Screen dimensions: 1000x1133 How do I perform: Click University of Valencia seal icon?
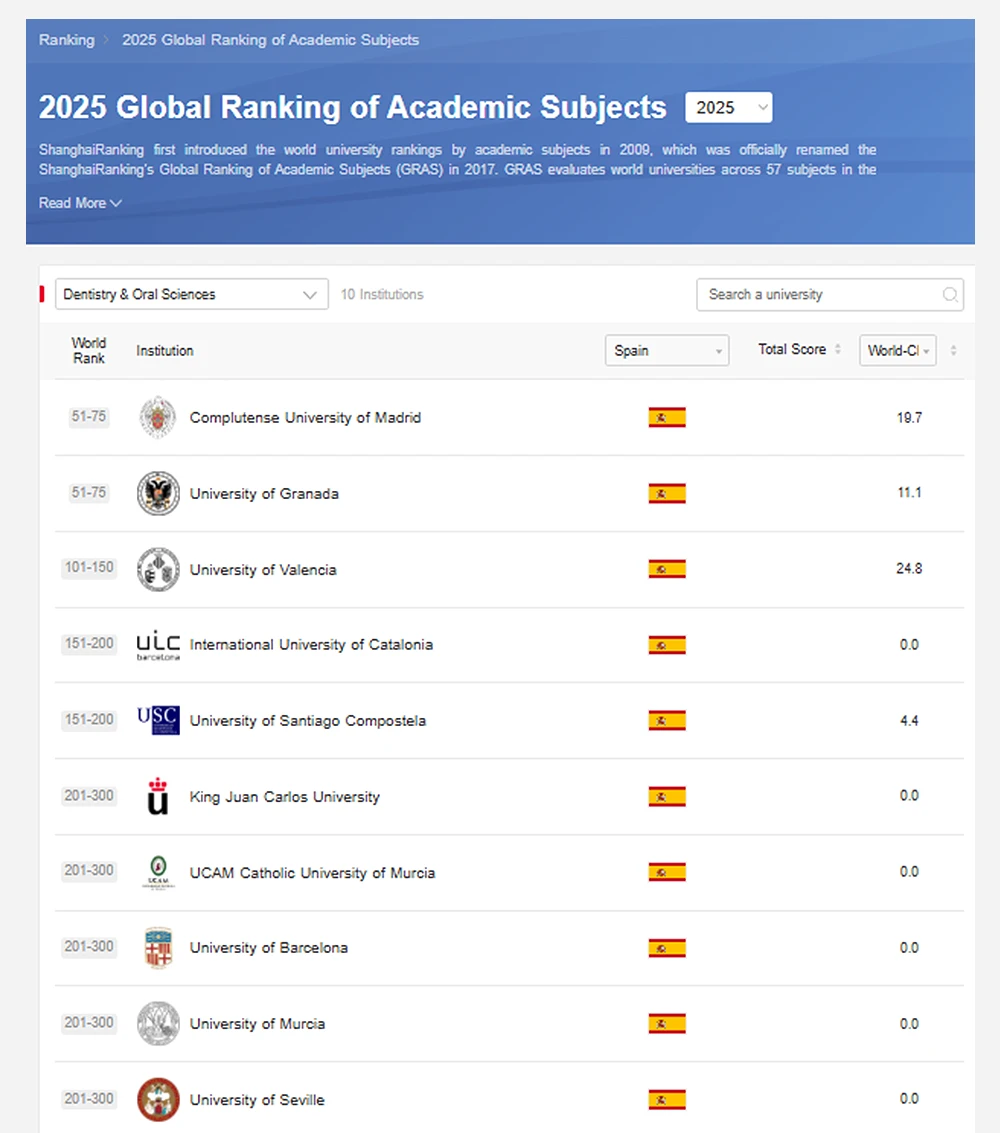158,569
